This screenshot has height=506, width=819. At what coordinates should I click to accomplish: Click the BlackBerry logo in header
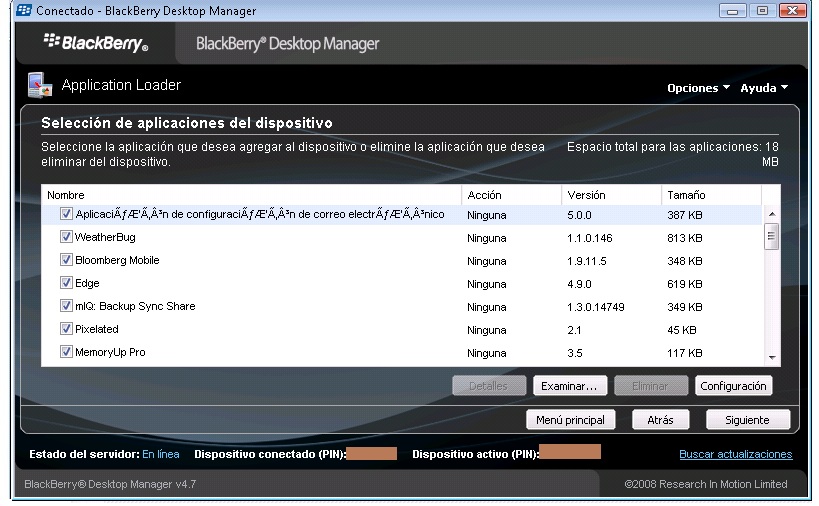pyautogui.click(x=96, y=43)
